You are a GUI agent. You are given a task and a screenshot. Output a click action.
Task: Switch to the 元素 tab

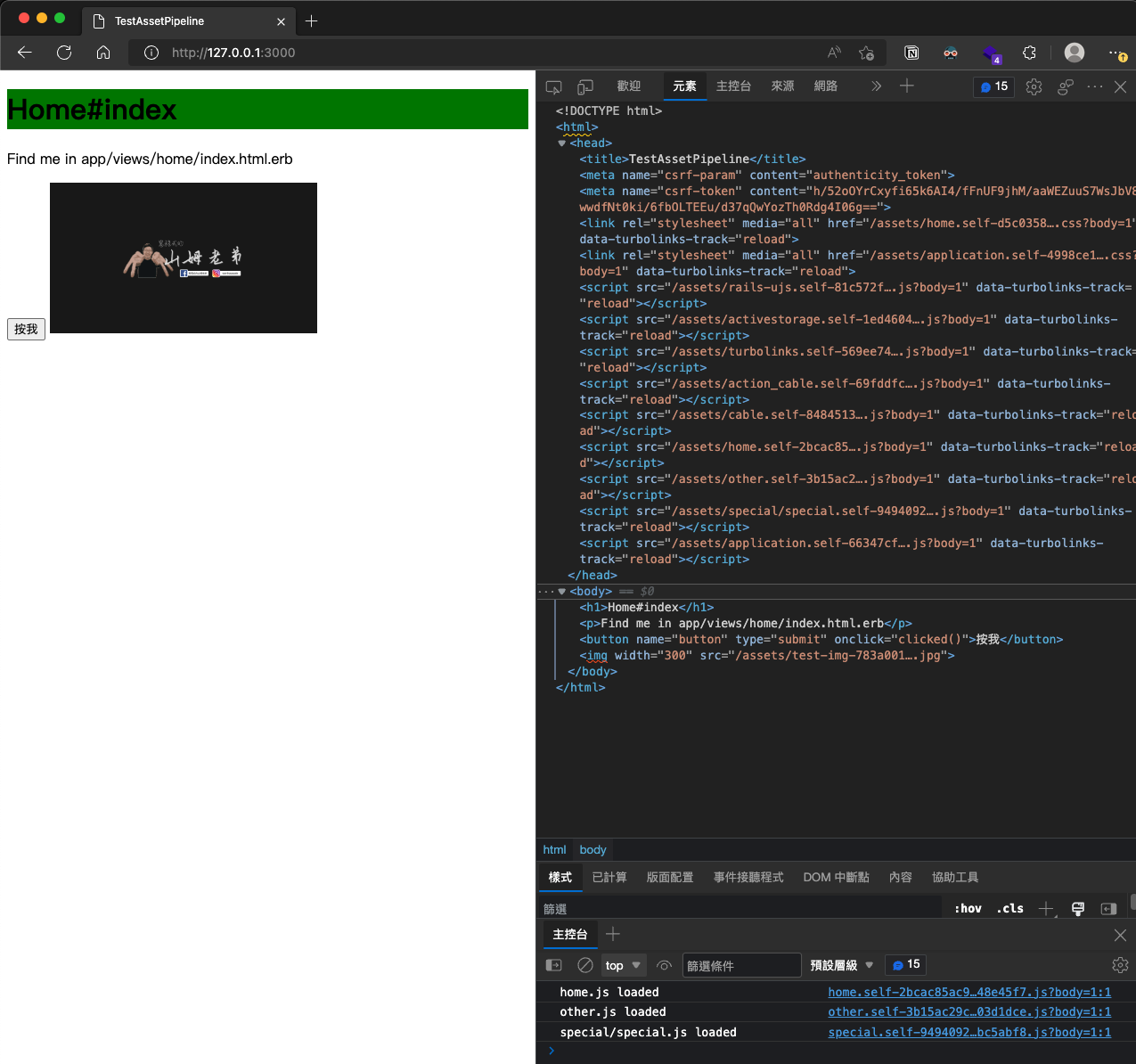coord(684,86)
